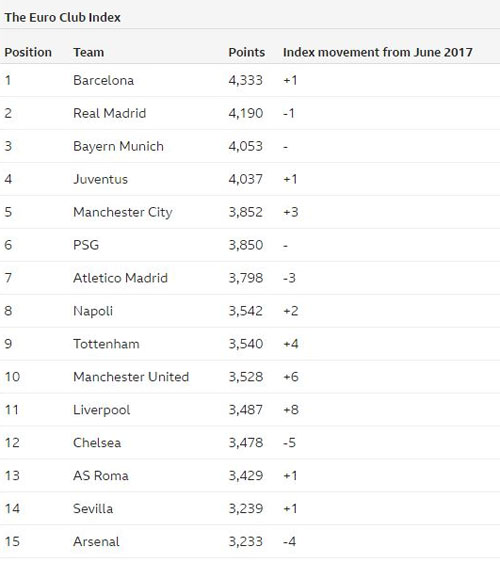This screenshot has width=500, height=563.
Task: Click the Points column header
Action: coord(247,52)
